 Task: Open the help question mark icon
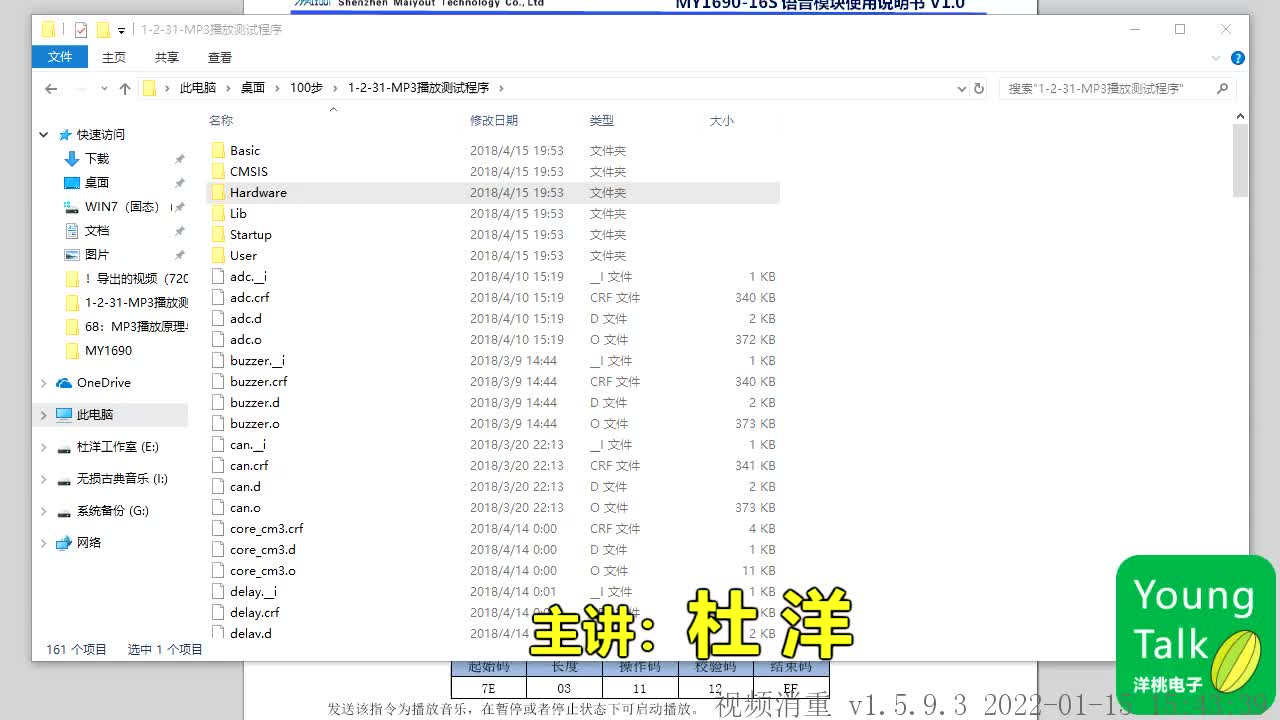(x=1238, y=58)
